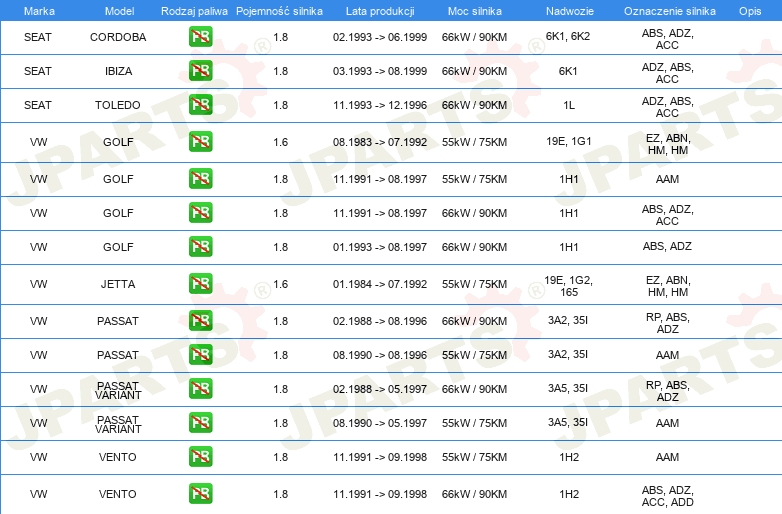The height and width of the screenshot is (514, 782).
Task: Click body code 19E, 1G1
Action: [x=569, y=142]
